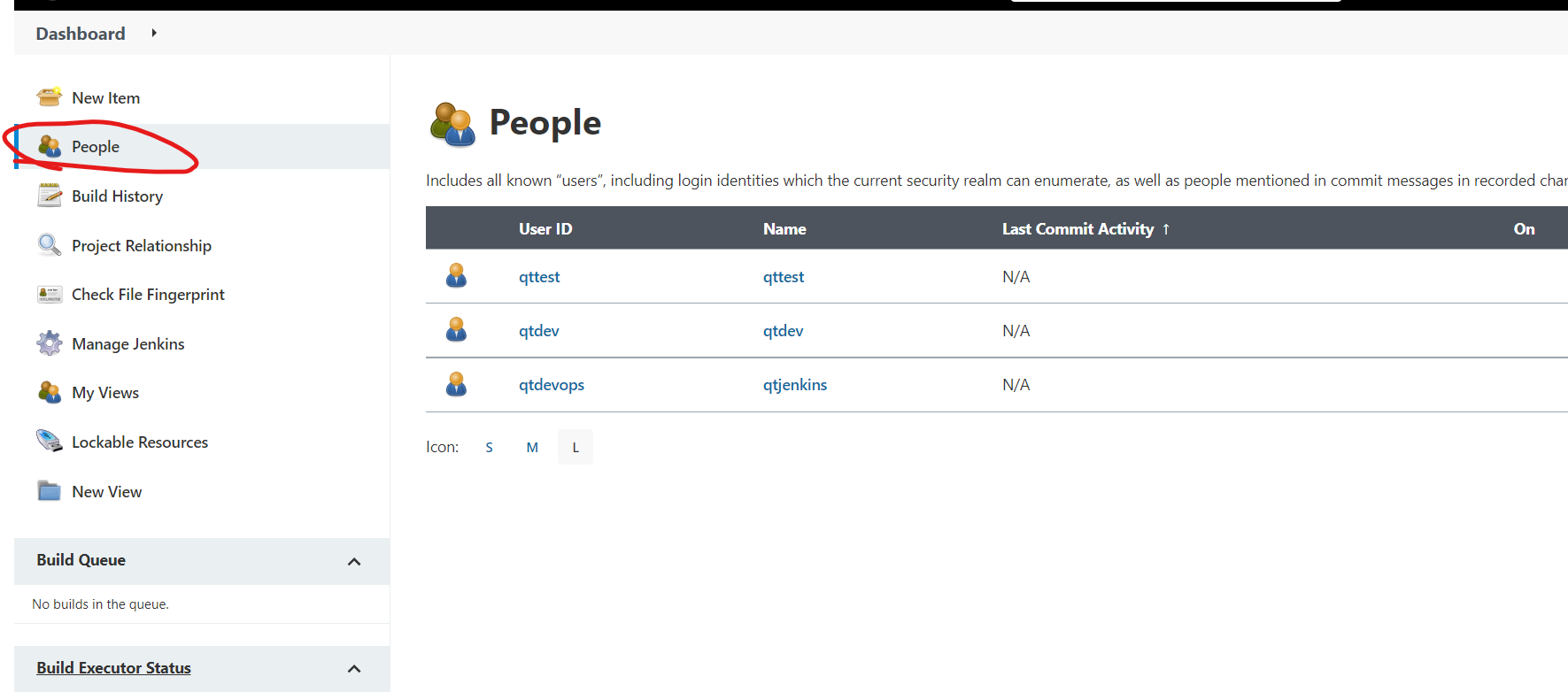
Task: Set icon size to M
Action: click(532, 447)
